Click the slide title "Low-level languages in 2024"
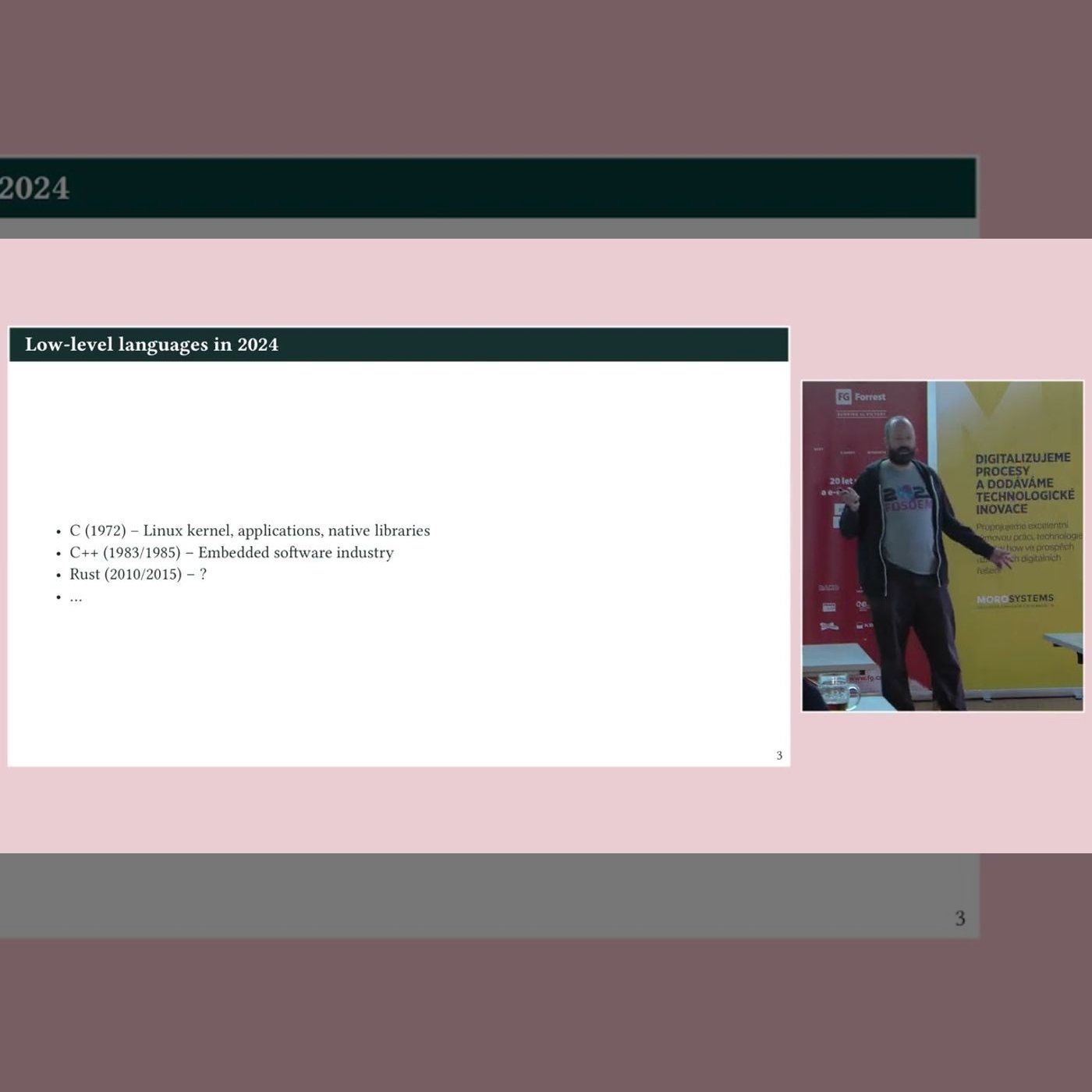This screenshot has height=1092, width=1092. tap(151, 345)
